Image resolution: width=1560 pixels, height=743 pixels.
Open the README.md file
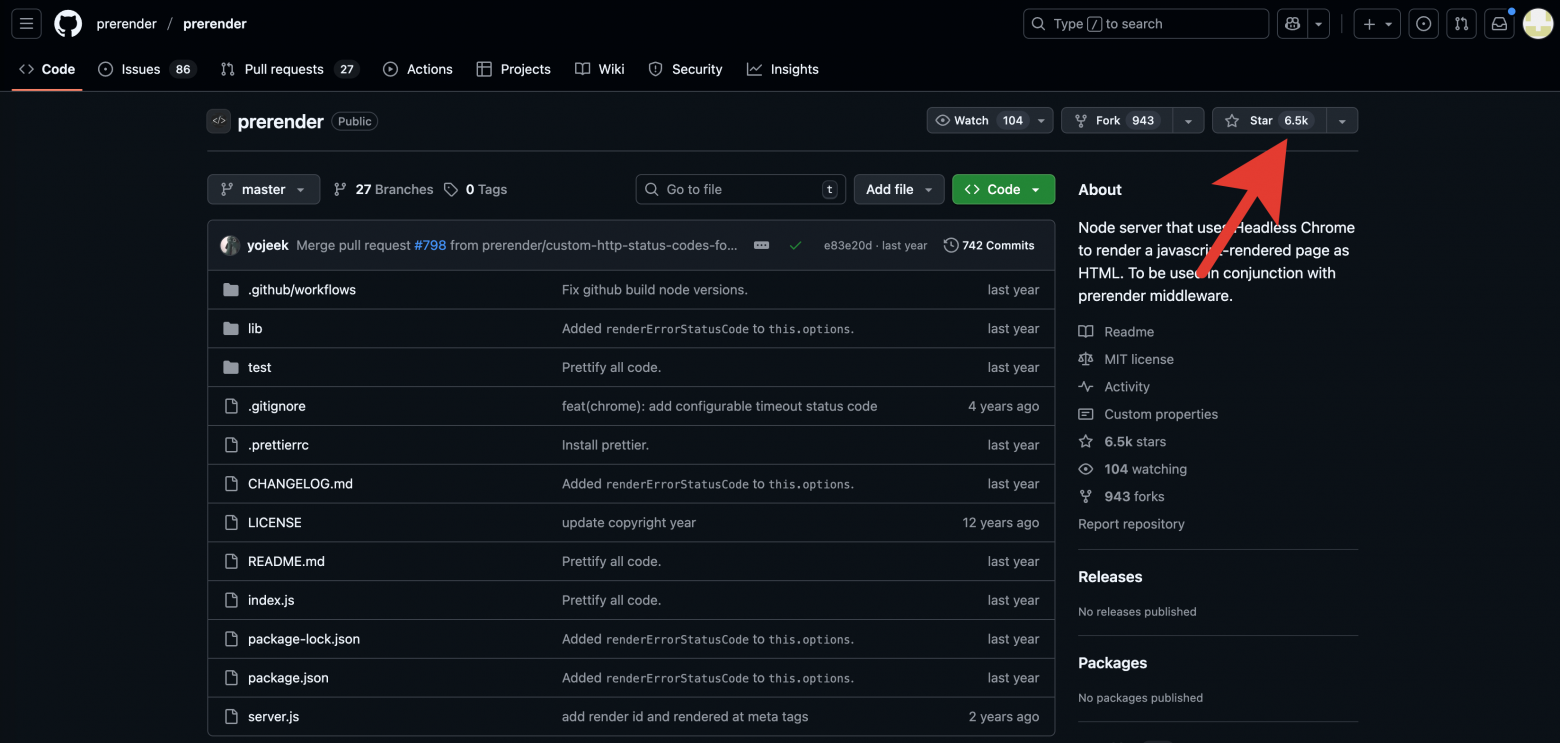(x=286, y=561)
